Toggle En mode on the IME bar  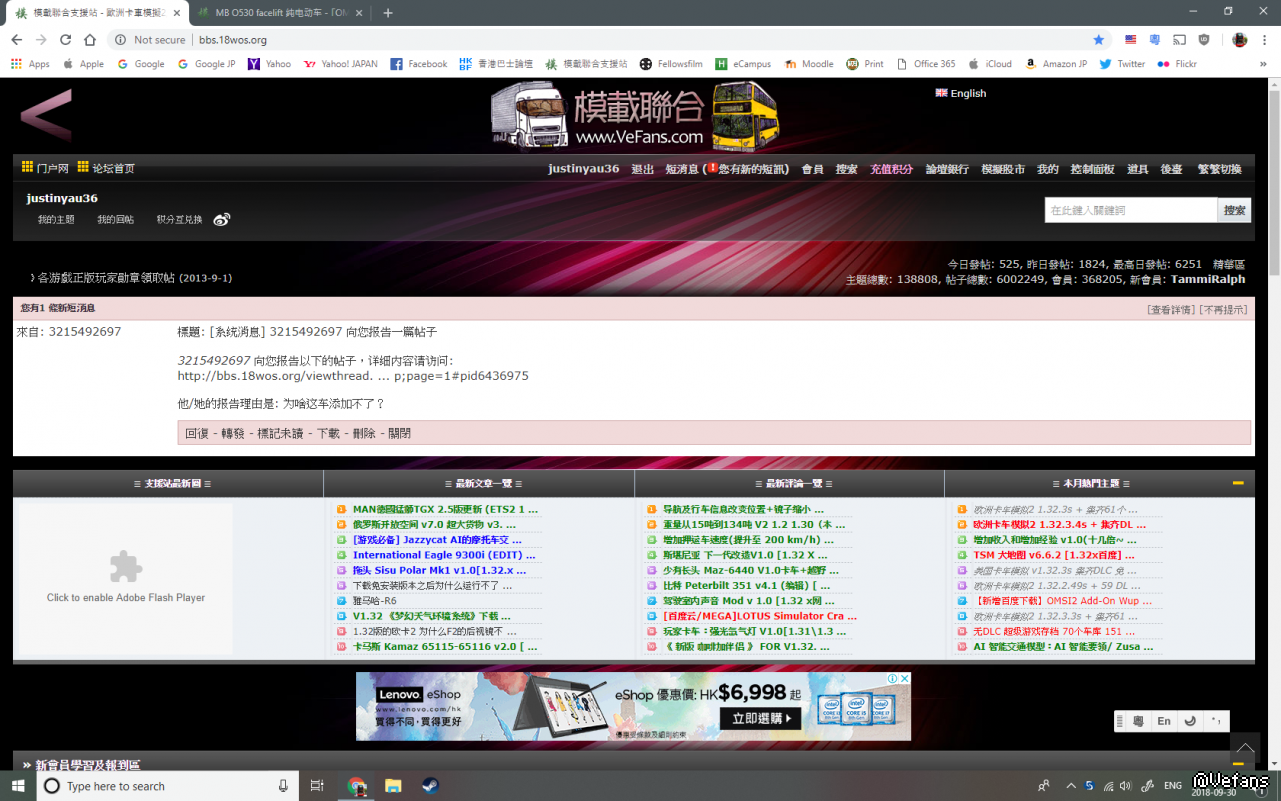click(x=1164, y=721)
